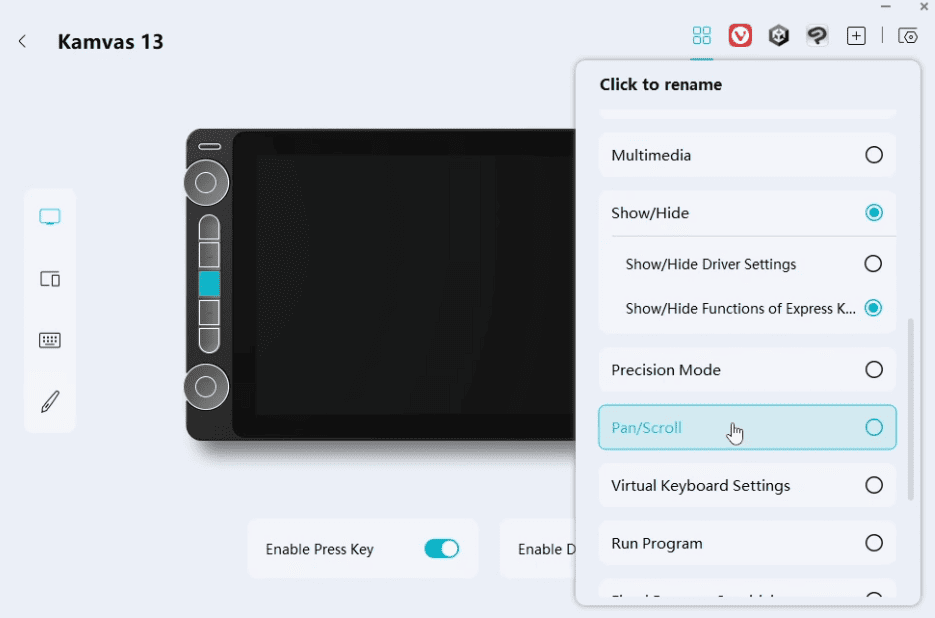Switch to the Vivaldi program profile

click(740, 36)
